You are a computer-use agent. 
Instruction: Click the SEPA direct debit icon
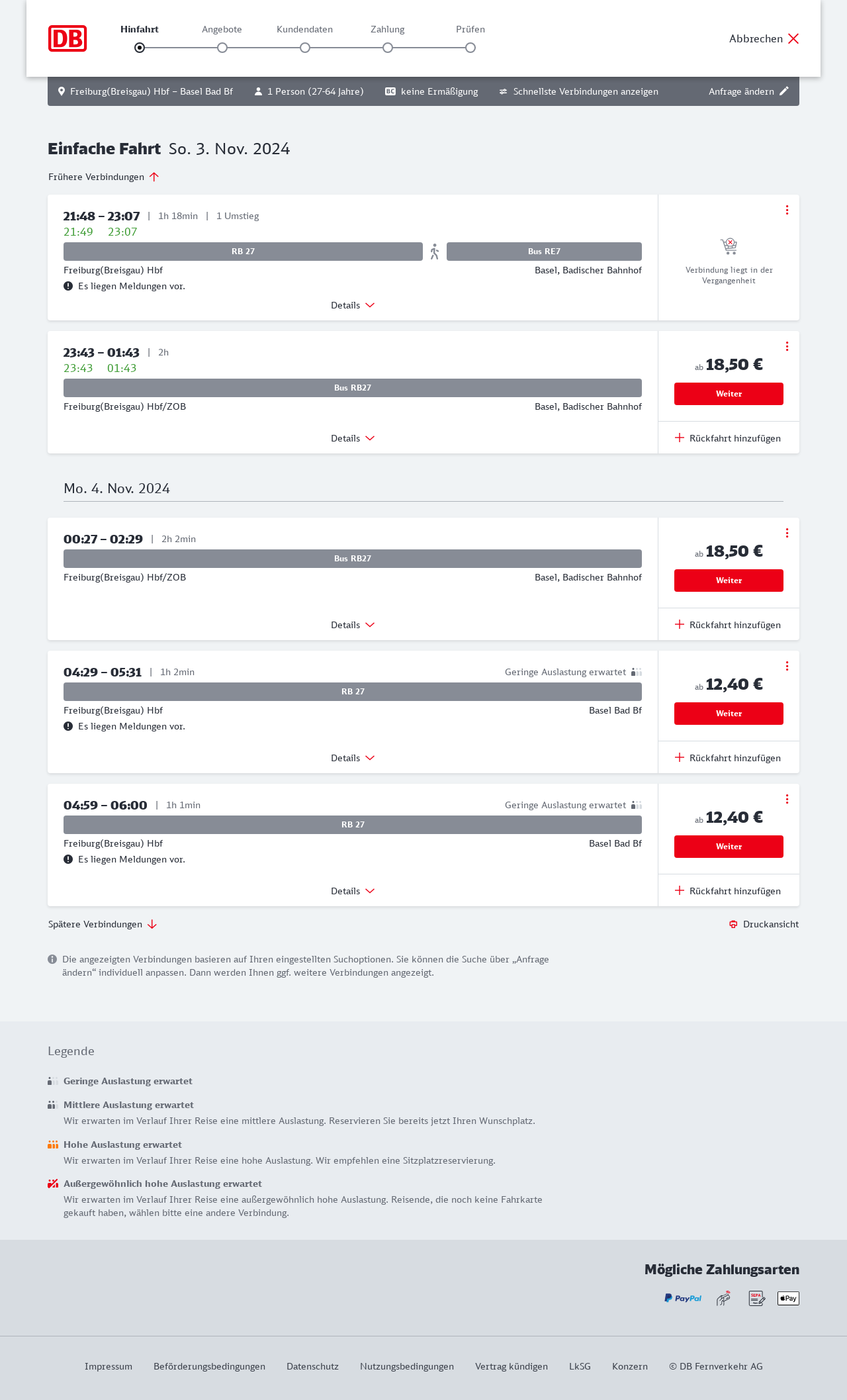pos(756,1298)
